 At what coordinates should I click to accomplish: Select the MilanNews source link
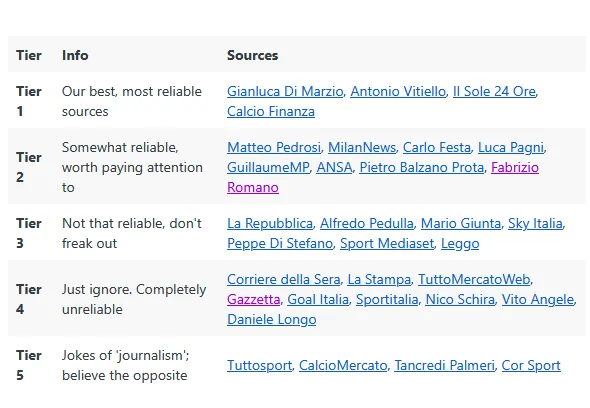click(362, 148)
